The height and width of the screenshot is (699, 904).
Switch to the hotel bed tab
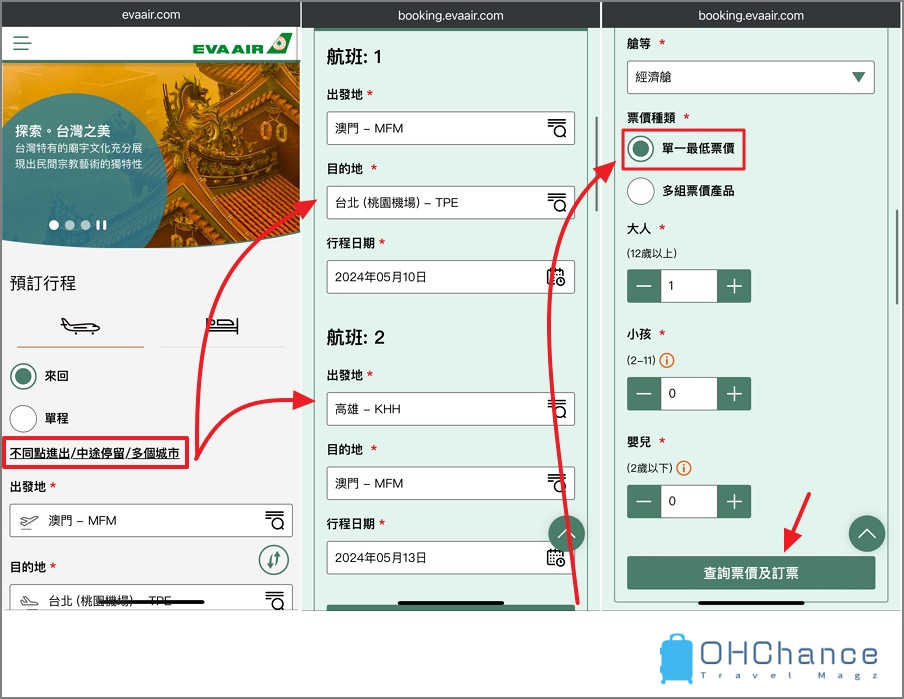click(x=222, y=326)
